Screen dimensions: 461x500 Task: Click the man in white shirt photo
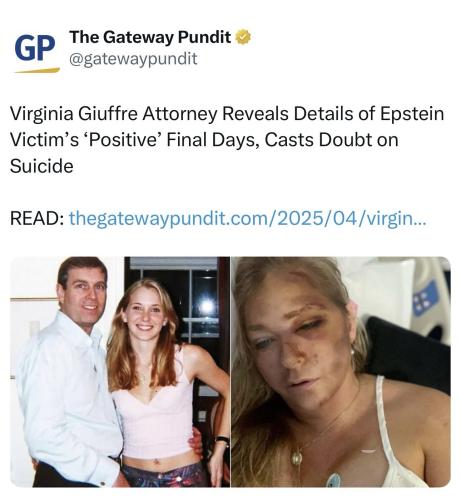(x=68, y=372)
